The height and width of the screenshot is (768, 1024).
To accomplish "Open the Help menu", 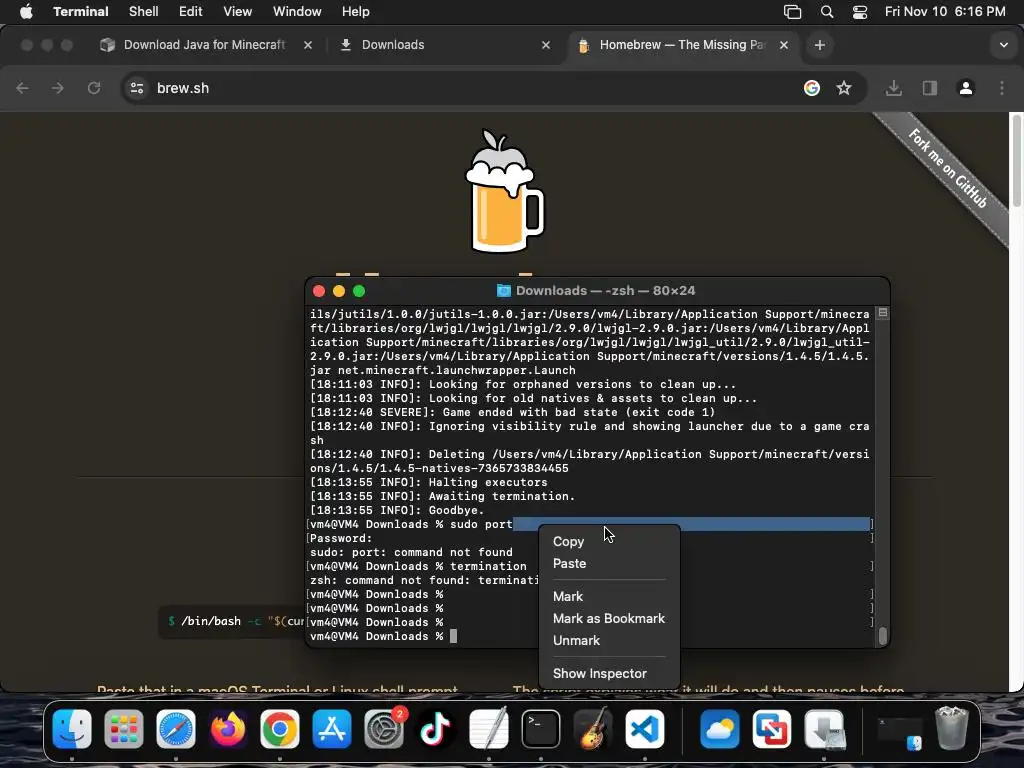I will tap(355, 12).
